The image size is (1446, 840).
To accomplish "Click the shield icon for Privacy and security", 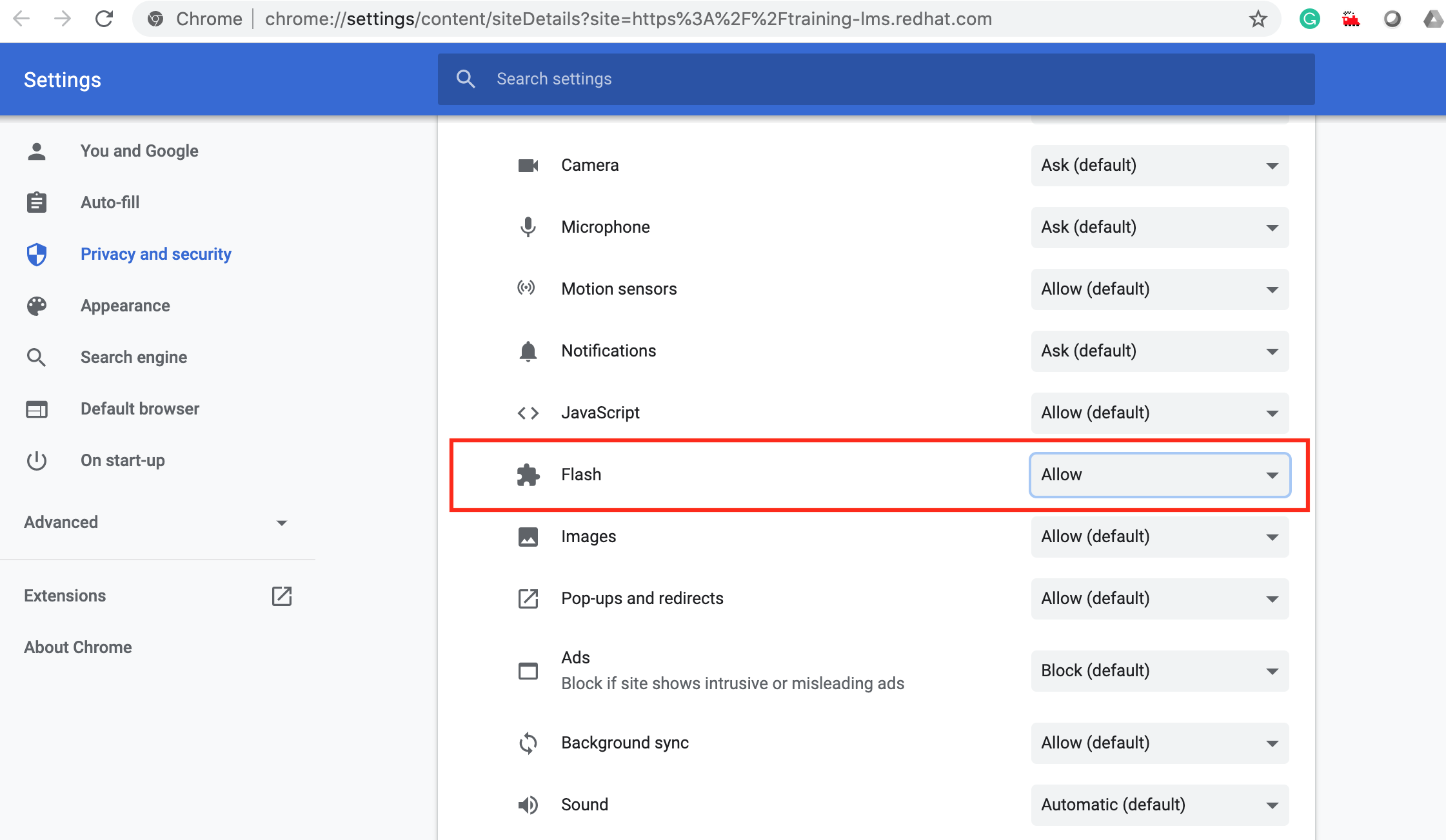I will [x=37, y=254].
